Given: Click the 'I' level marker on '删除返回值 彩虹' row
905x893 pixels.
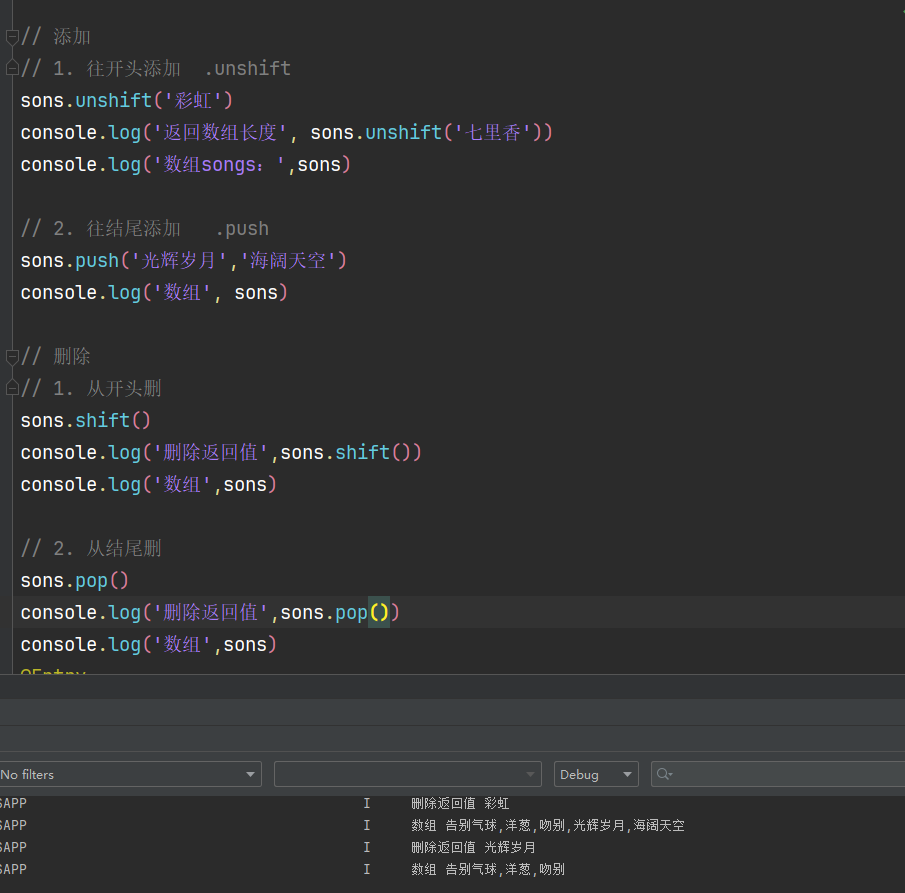Looking at the screenshot, I should (x=367, y=803).
